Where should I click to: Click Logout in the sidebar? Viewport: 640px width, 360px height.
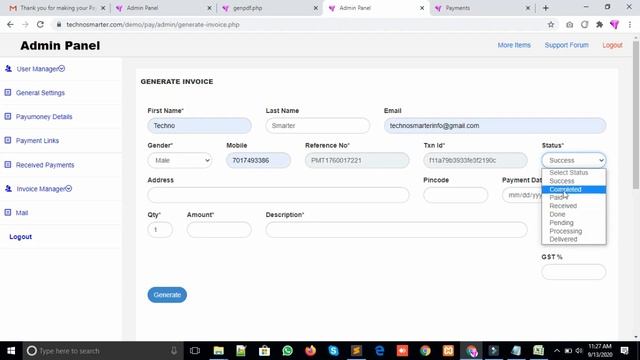pos(20,237)
